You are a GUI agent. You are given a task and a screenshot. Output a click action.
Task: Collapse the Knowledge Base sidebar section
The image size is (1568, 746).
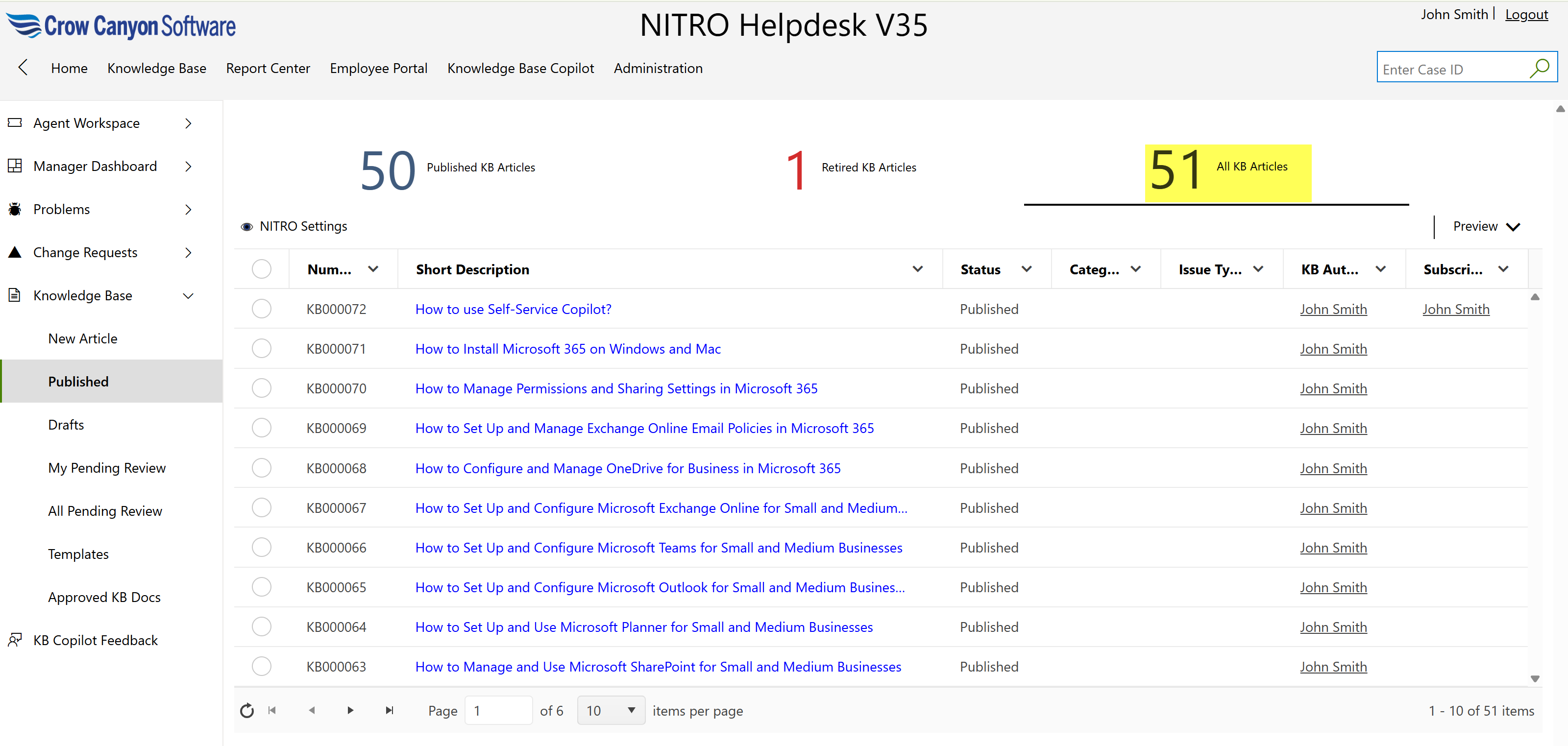click(188, 296)
